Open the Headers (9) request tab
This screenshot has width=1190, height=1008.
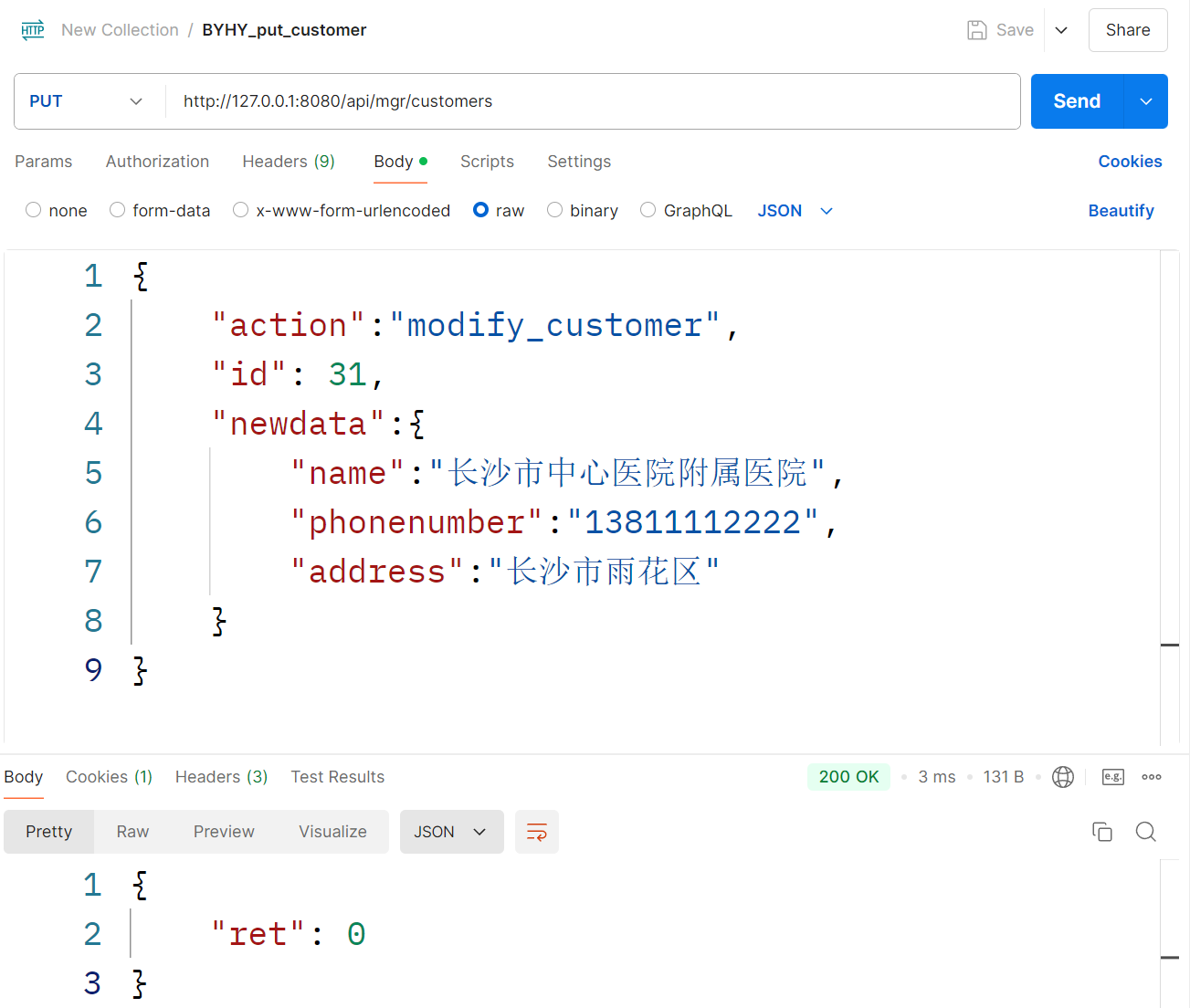[289, 162]
